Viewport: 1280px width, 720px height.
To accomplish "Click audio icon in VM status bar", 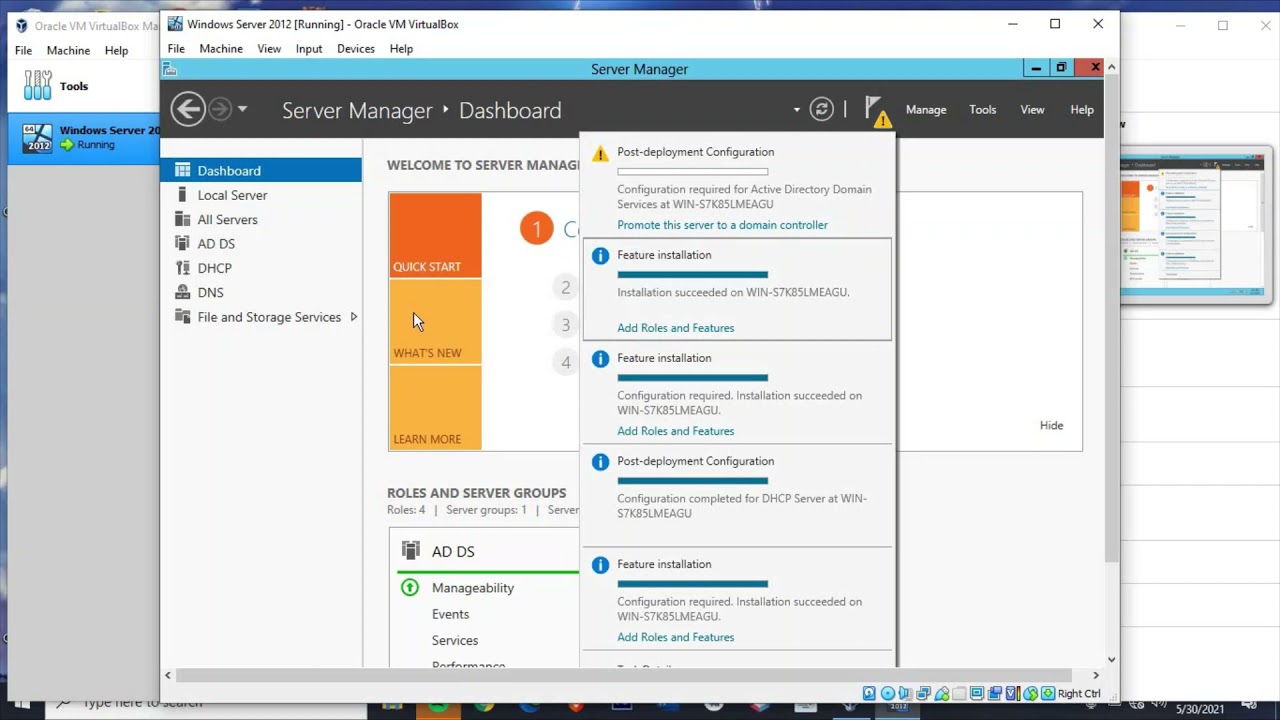I will point(905,694).
